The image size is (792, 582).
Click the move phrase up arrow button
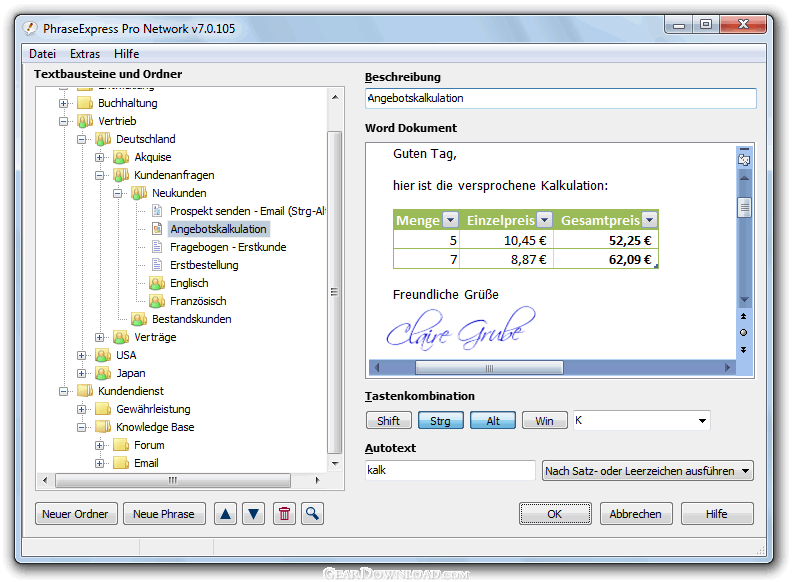pyautogui.click(x=225, y=514)
